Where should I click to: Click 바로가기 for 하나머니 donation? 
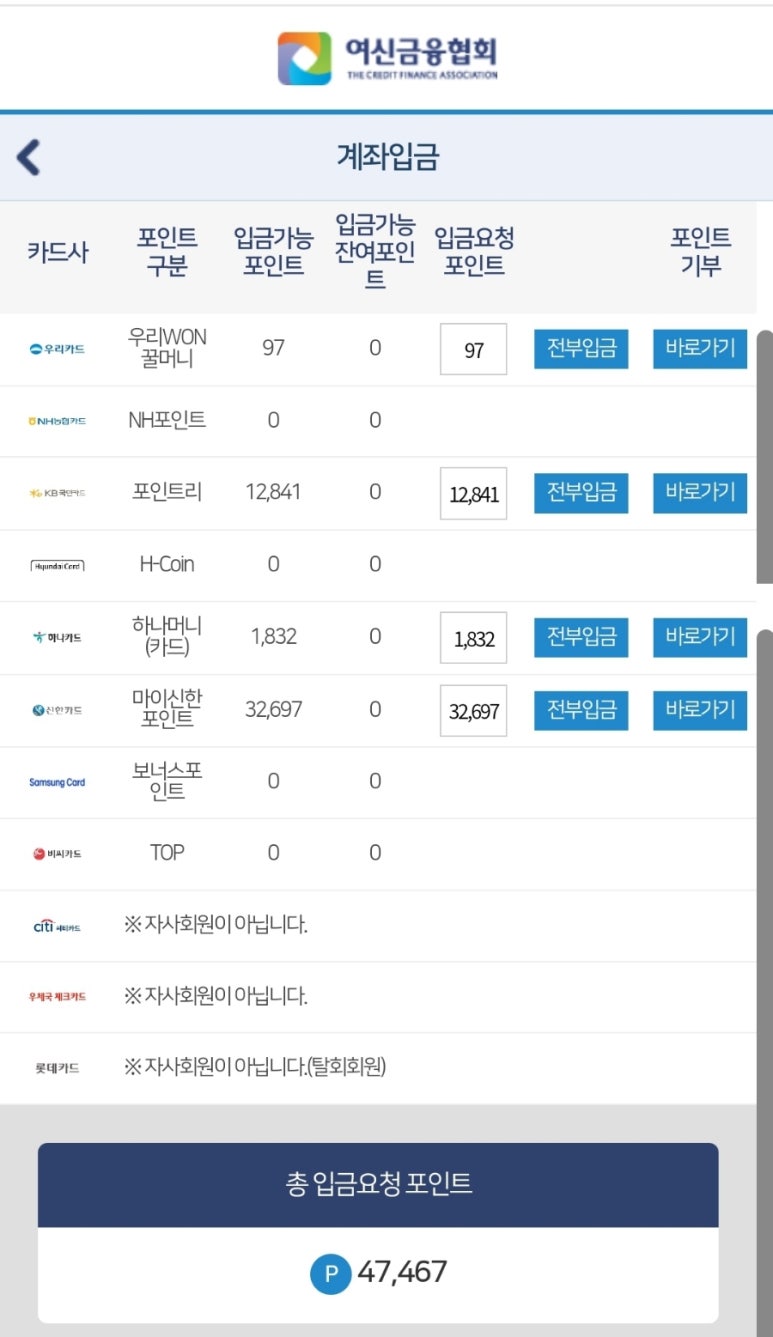[x=700, y=637]
